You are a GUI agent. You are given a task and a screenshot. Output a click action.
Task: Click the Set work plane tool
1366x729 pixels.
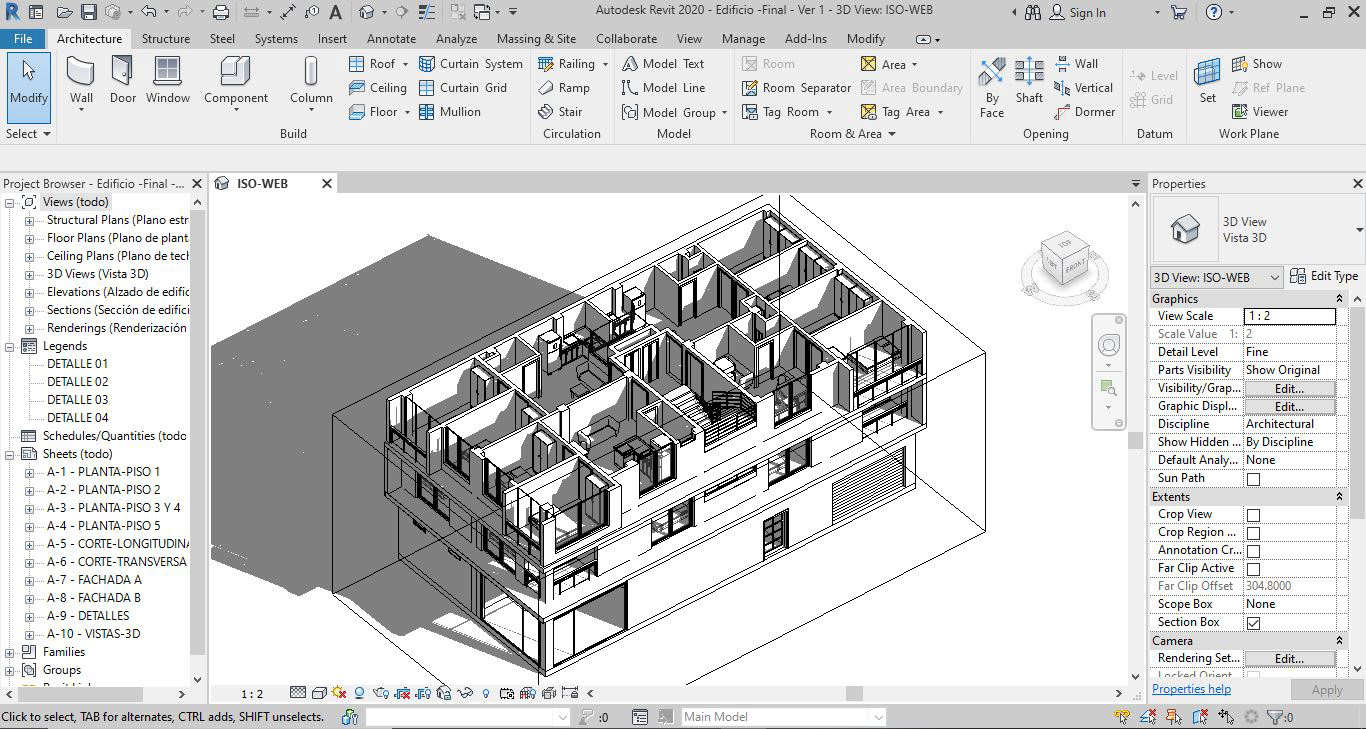(x=1208, y=82)
